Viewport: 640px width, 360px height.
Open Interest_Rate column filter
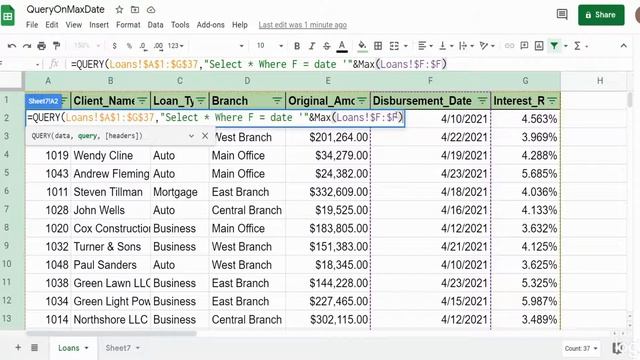coord(552,100)
